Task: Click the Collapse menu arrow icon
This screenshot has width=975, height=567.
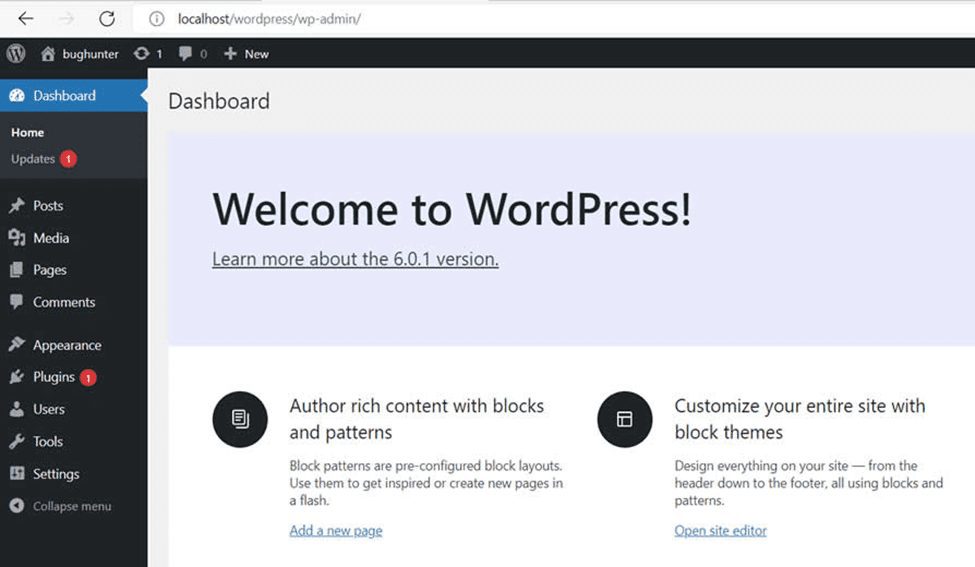Action: 17,506
